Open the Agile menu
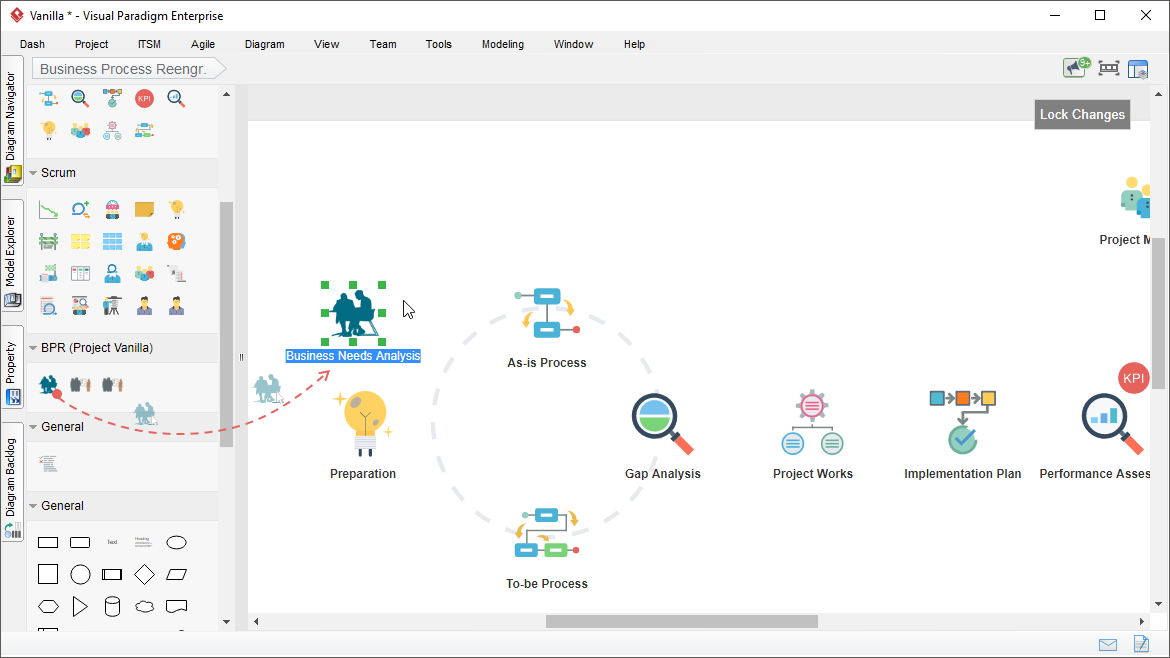 coord(203,44)
